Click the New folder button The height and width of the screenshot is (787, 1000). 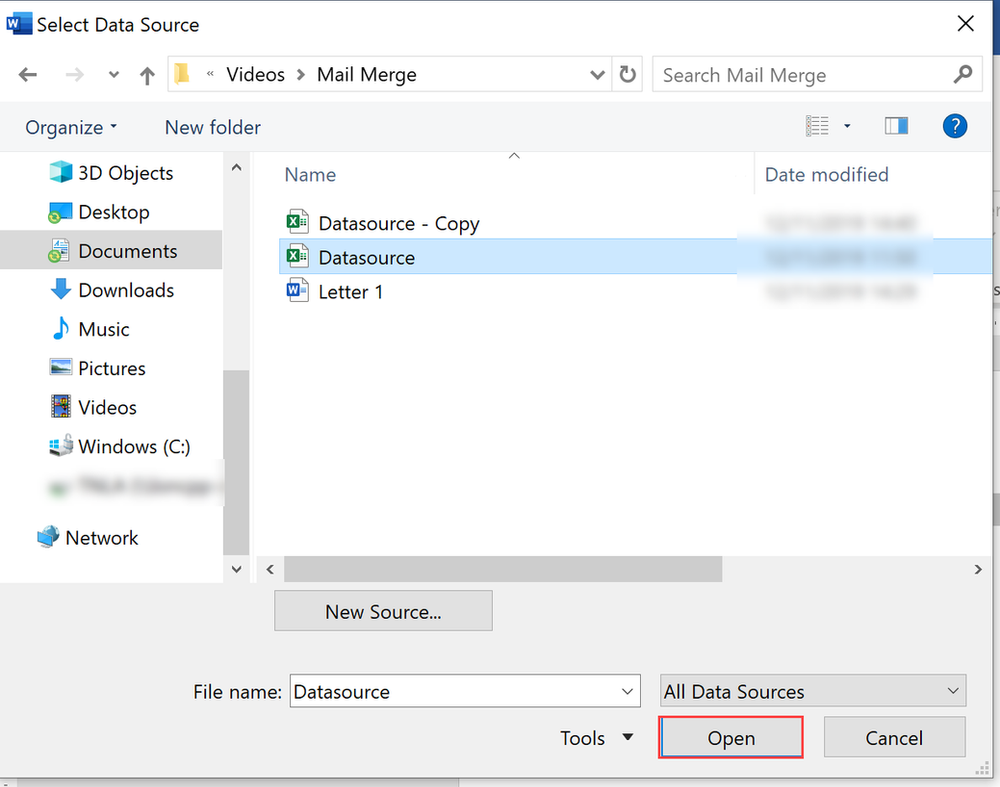[212, 127]
